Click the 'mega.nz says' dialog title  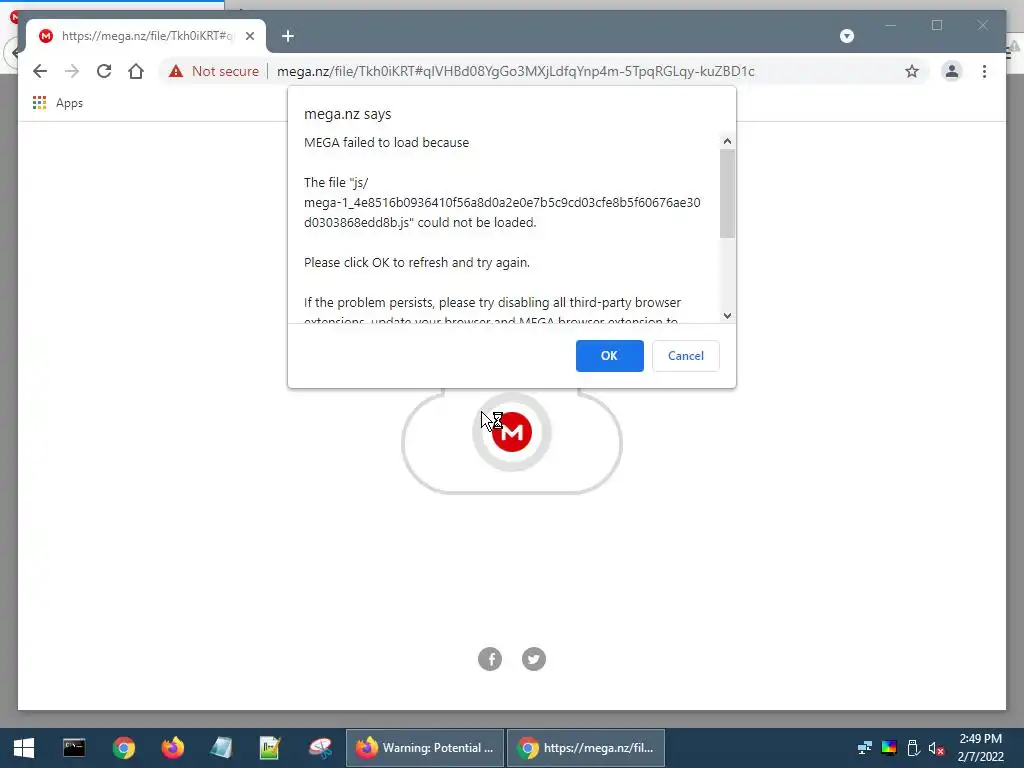[x=347, y=114]
